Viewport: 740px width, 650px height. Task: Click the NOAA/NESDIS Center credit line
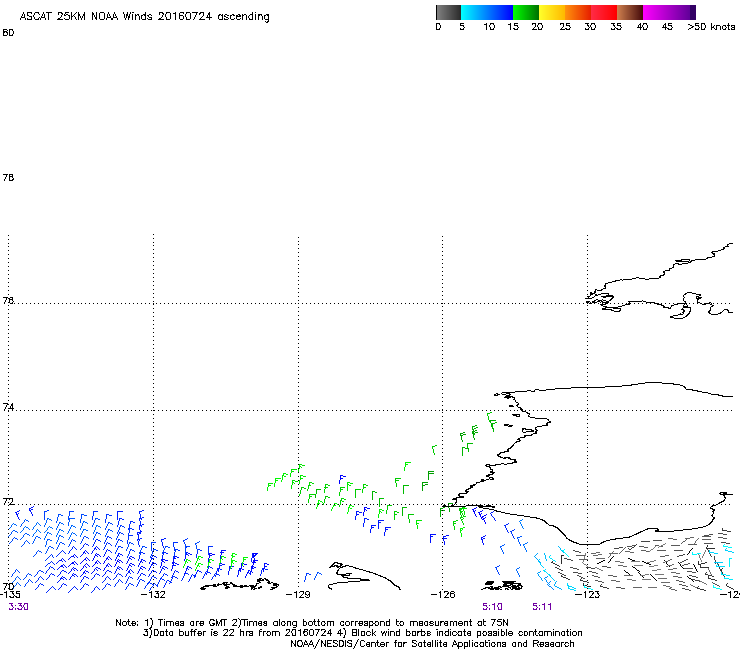point(432,644)
